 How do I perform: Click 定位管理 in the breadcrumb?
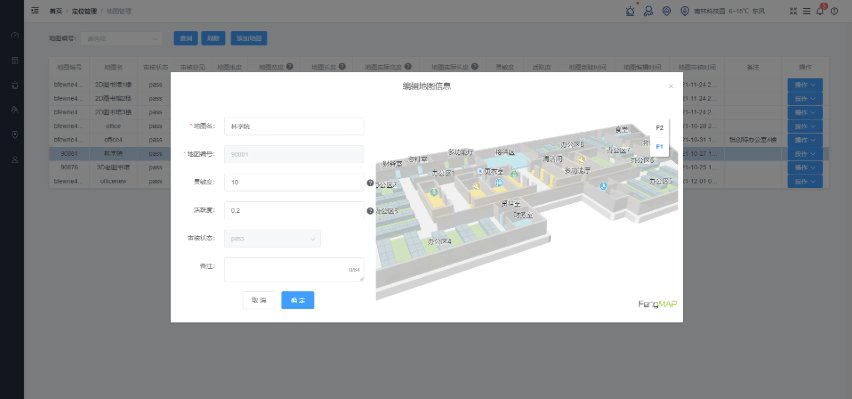tap(83, 11)
